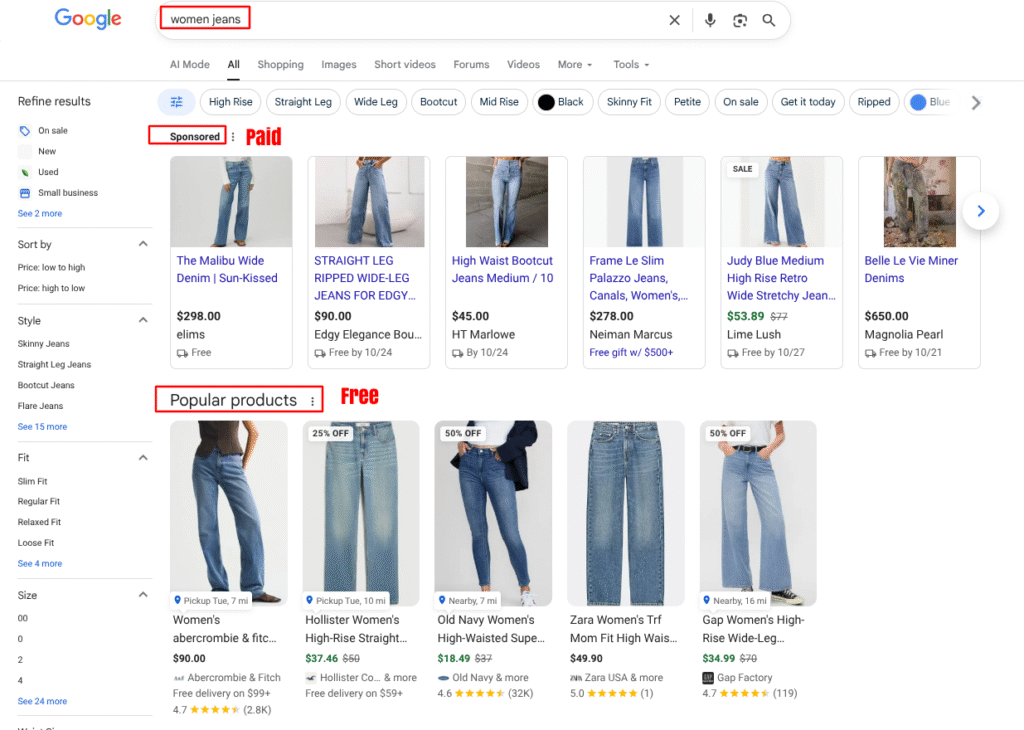Click the search magnifier icon
1024x730 pixels.
click(x=768, y=20)
